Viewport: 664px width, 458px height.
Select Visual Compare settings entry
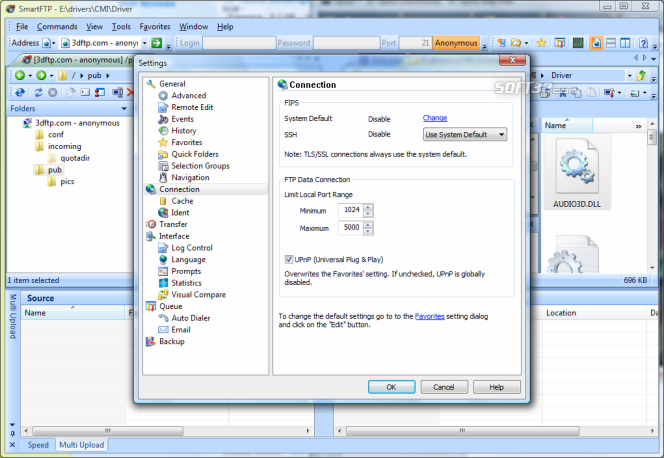(x=198, y=295)
